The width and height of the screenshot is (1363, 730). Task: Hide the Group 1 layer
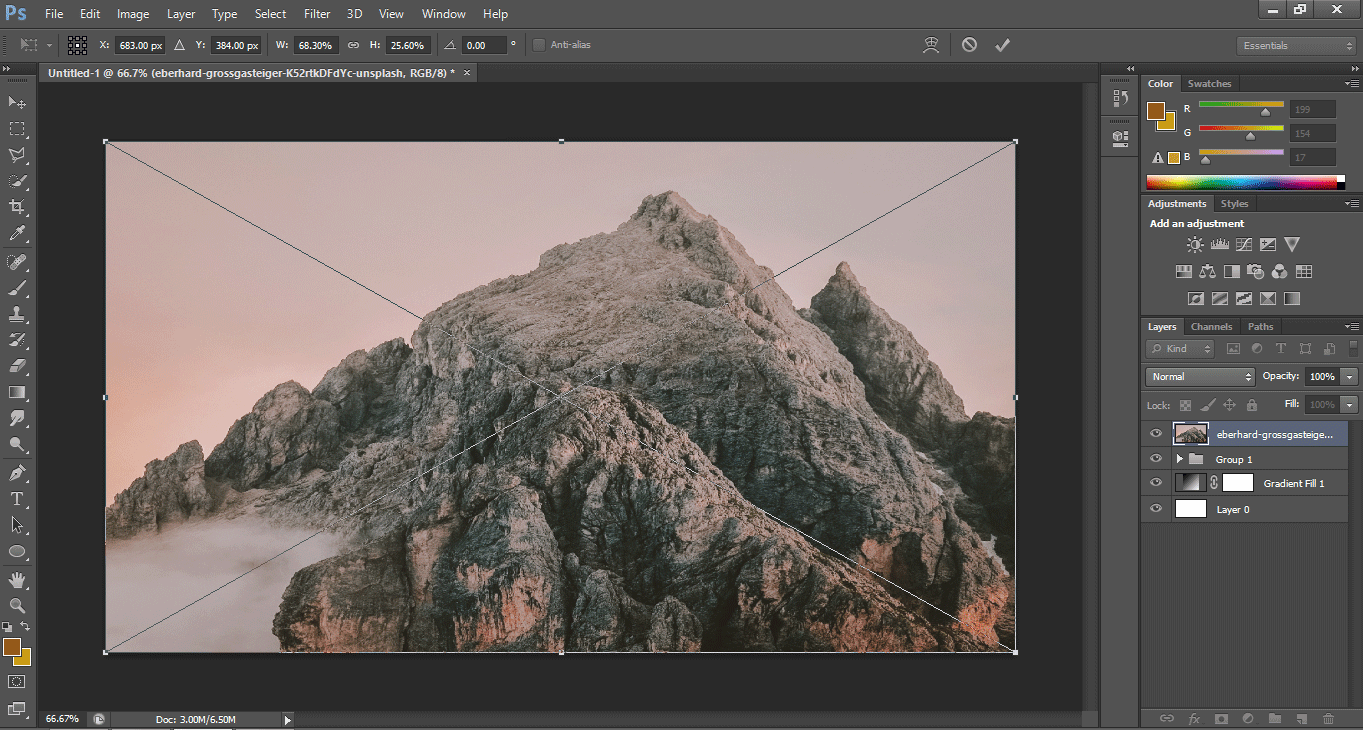pos(1155,458)
